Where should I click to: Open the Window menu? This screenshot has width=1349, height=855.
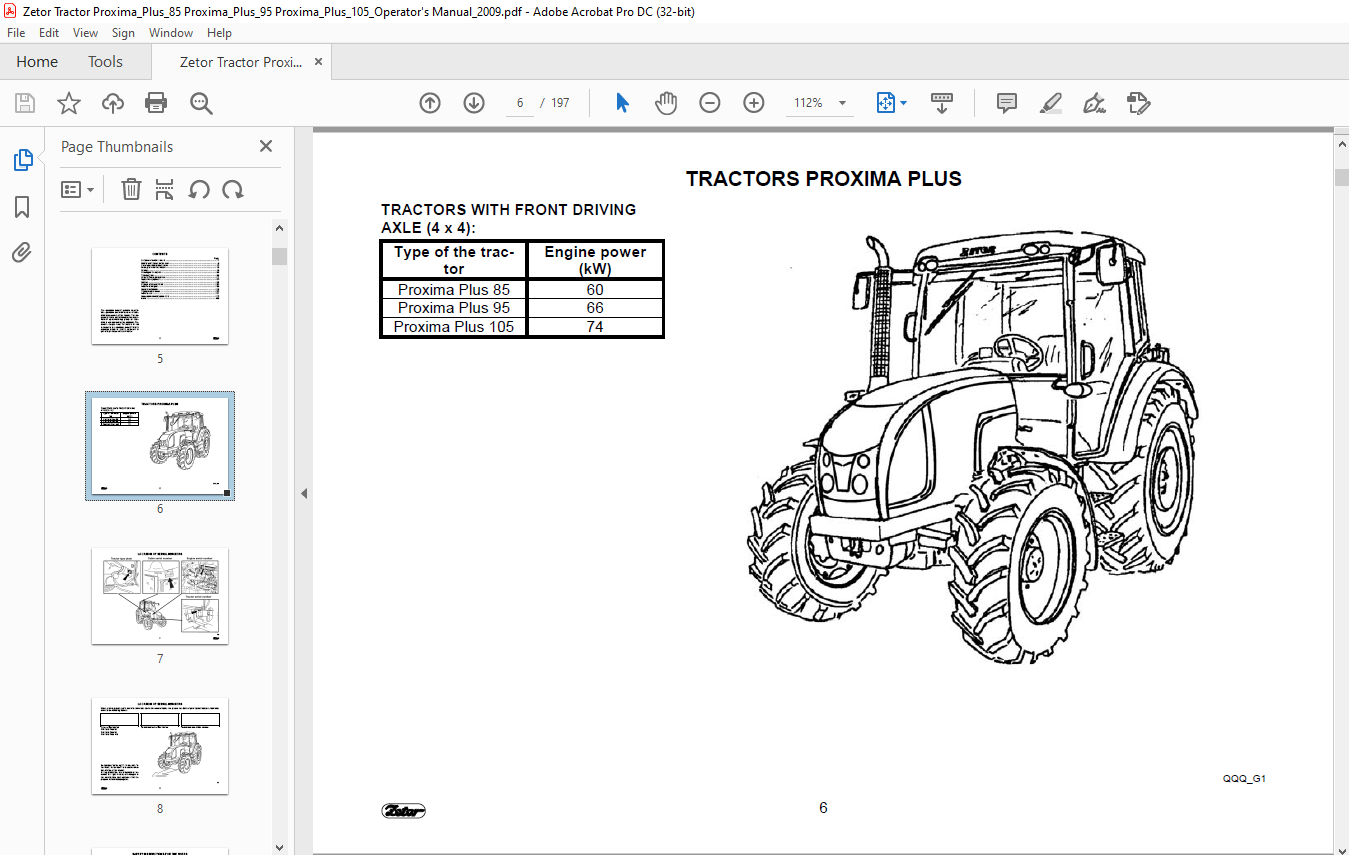click(171, 33)
